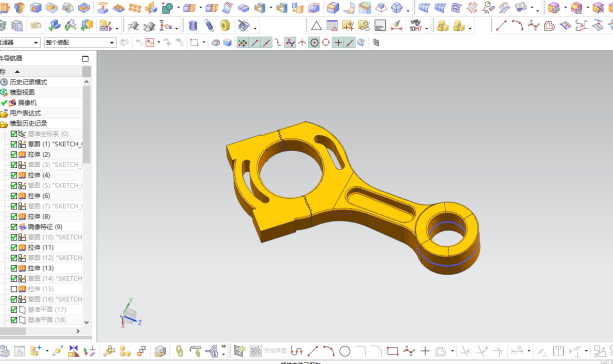Open dropdown arrow next to binoculars icon
This screenshot has width=613, height=364.
tap(427, 29)
